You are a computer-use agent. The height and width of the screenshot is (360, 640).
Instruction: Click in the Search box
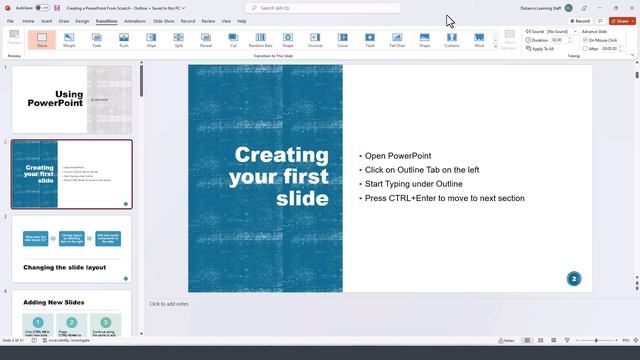pyautogui.click(x=322, y=8)
